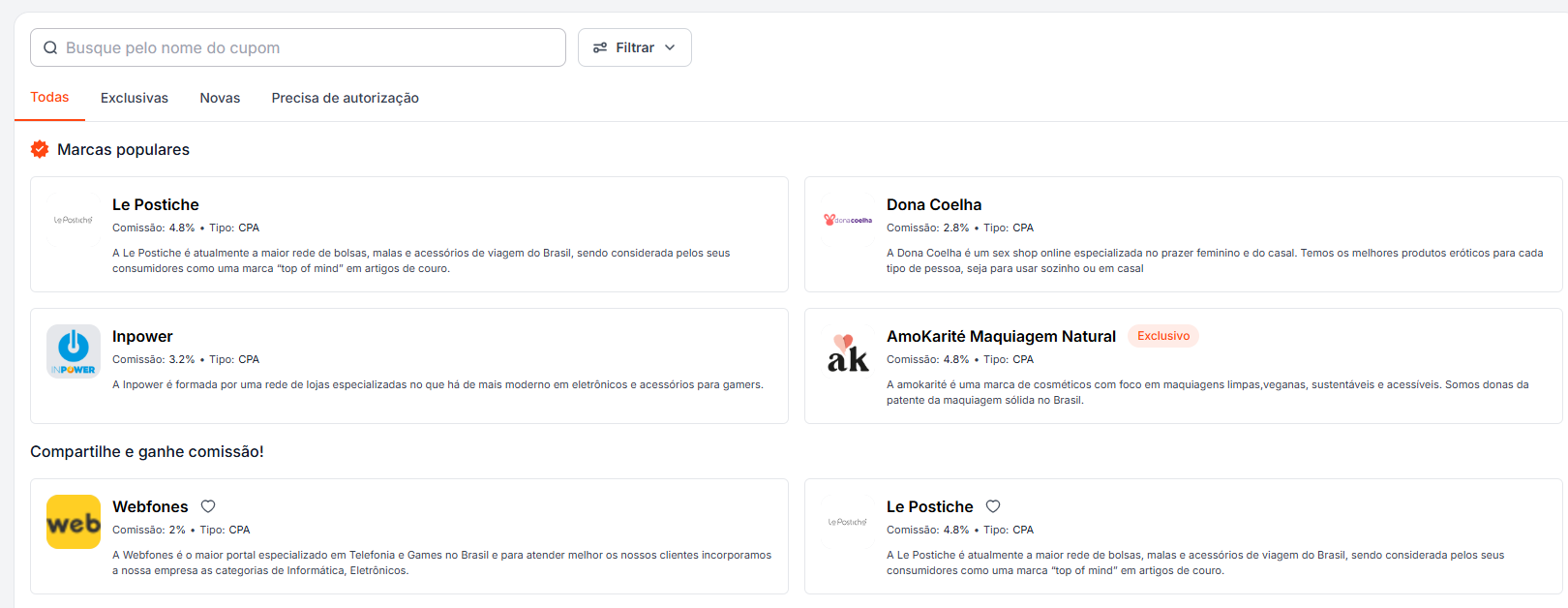The height and width of the screenshot is (608, 1568).
Task: Click AmoKarité 'Comissão: 4.8%' text
Action: coord(928,359)
